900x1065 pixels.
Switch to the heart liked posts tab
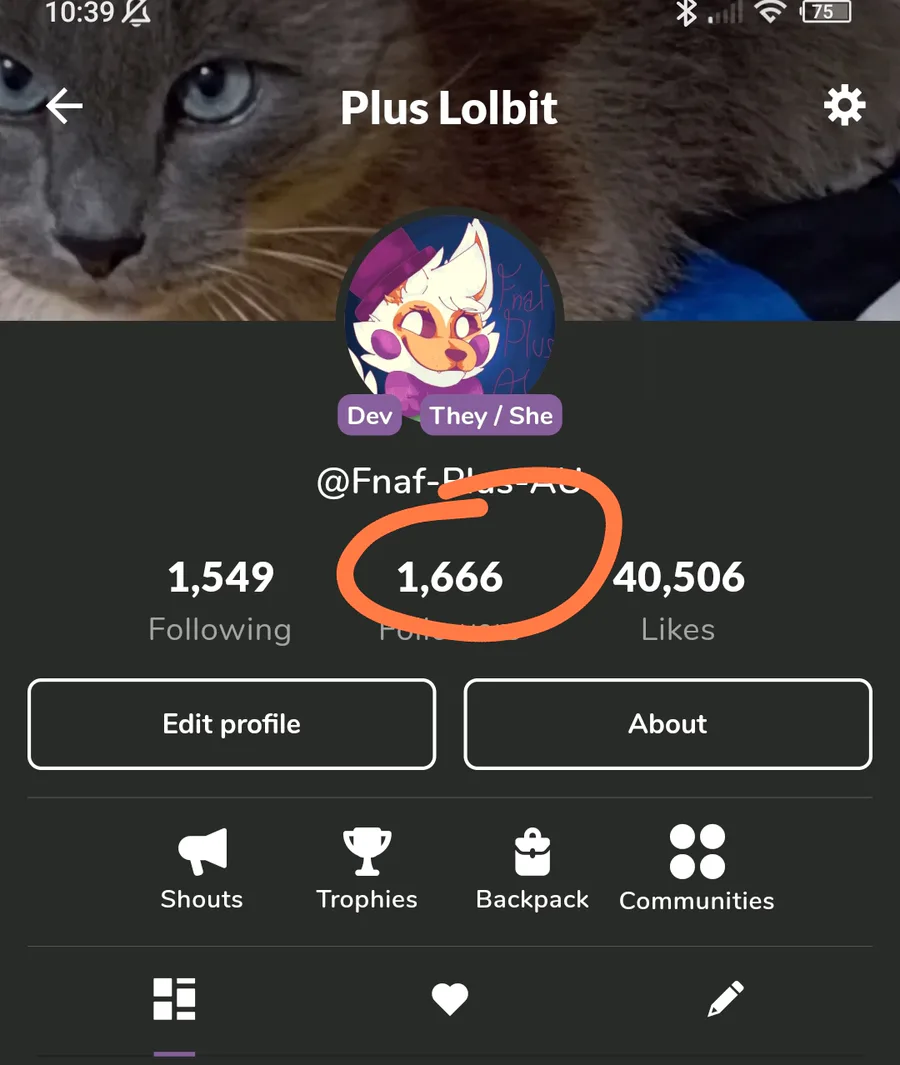[x=450, y=999]
